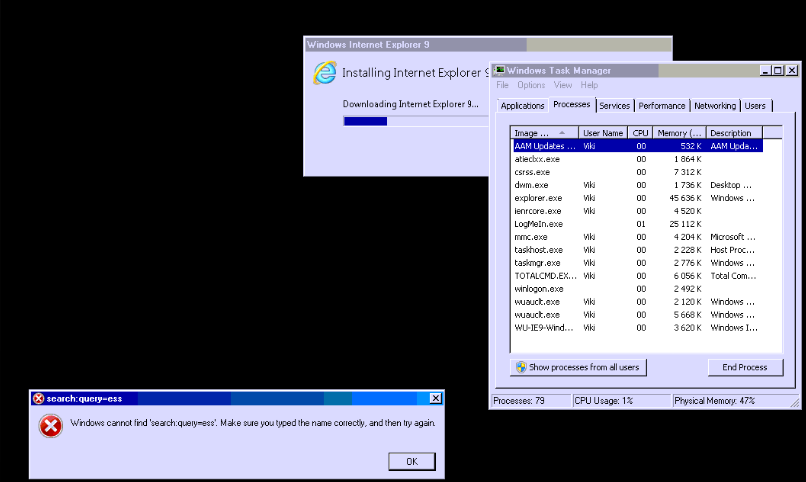Sort by the CPU column header
This screenshot has width=806, height=482.
tap(640, 133)
